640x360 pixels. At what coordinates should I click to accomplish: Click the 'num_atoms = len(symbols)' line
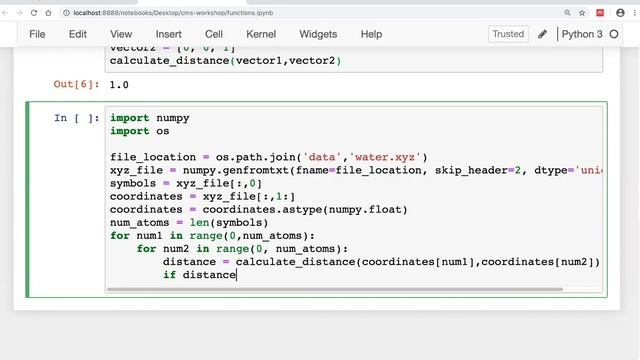pos(189,223)
